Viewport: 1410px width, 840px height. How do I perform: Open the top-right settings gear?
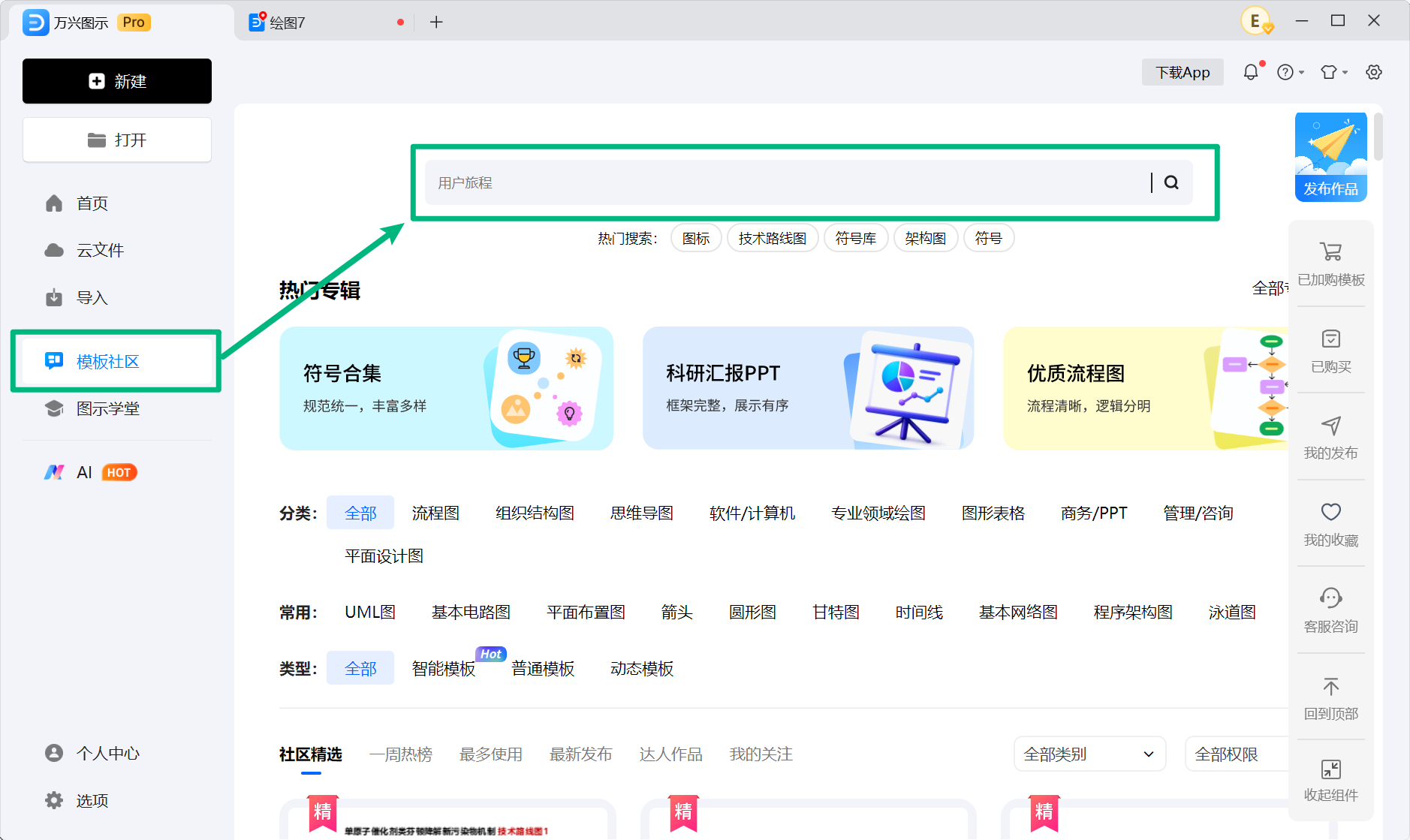1374,72
